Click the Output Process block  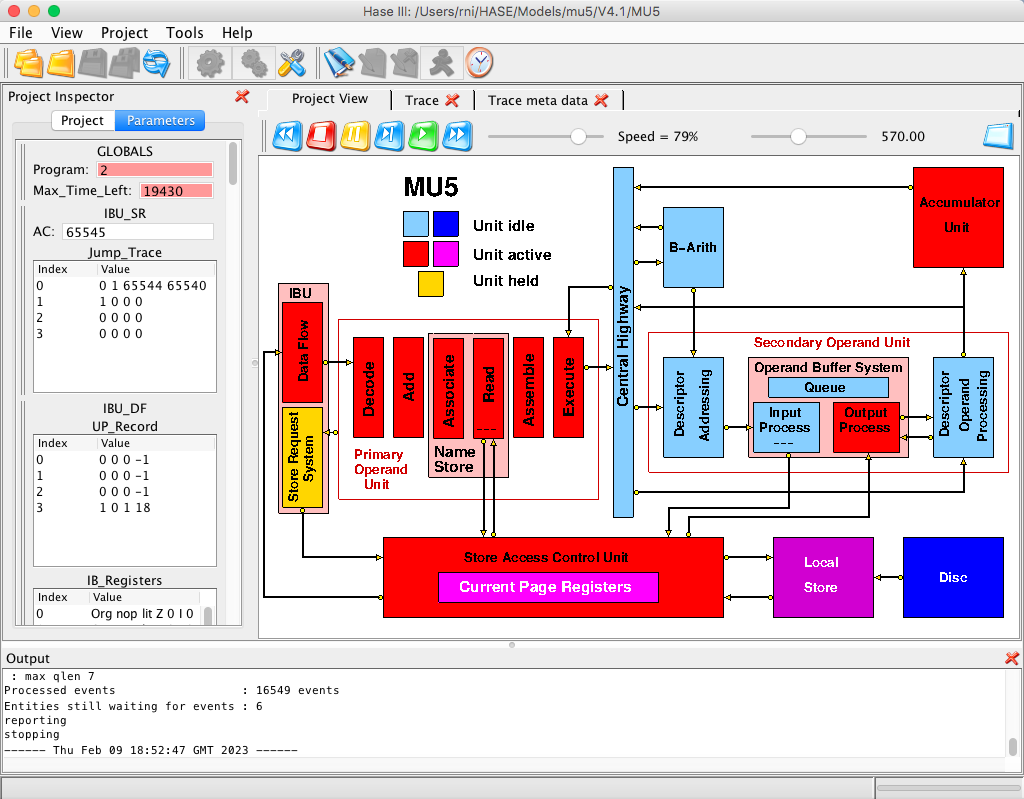point(867,427)
